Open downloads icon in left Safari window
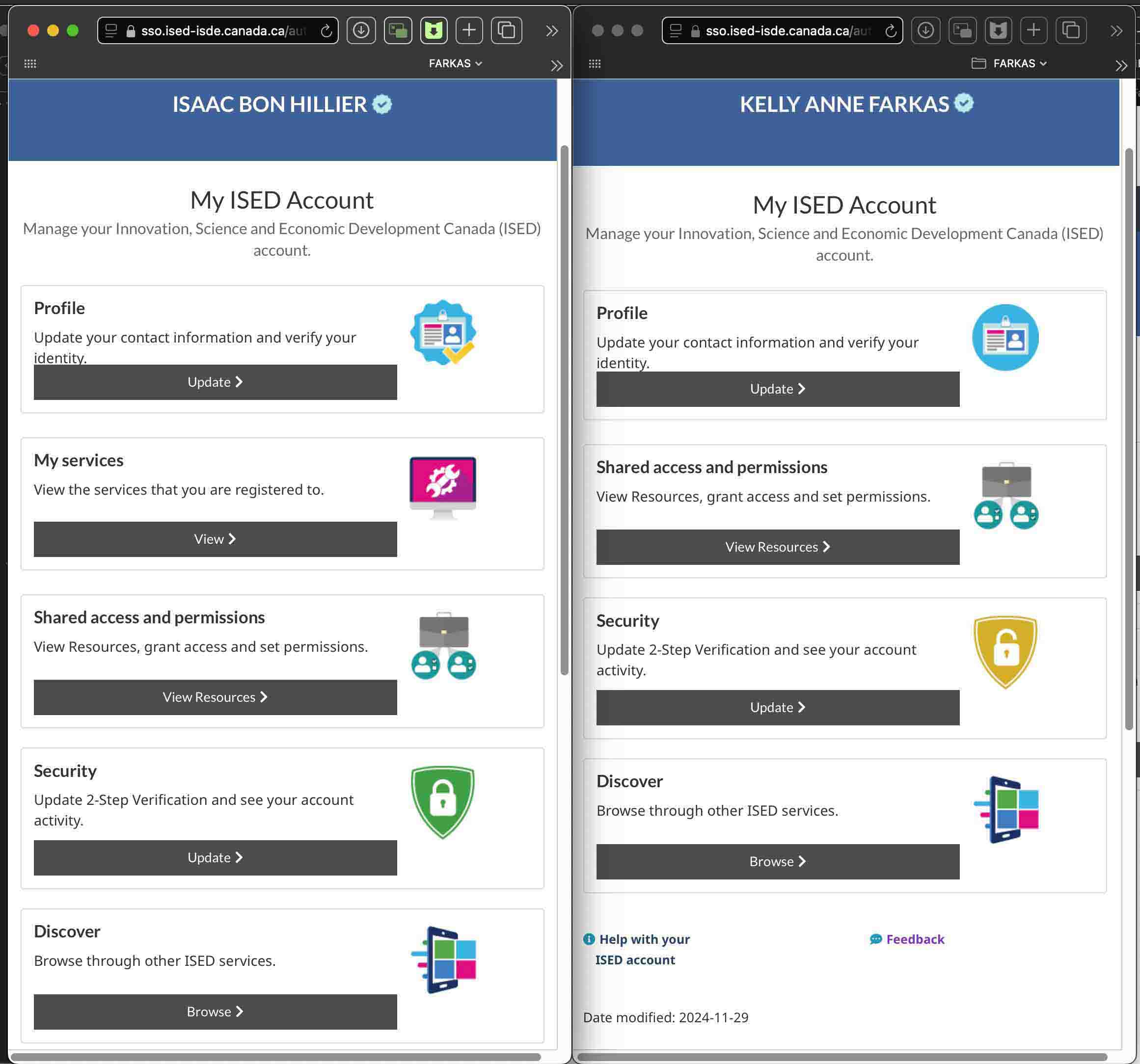Screen dimensions: 1140x1064 tap(361, 30)
